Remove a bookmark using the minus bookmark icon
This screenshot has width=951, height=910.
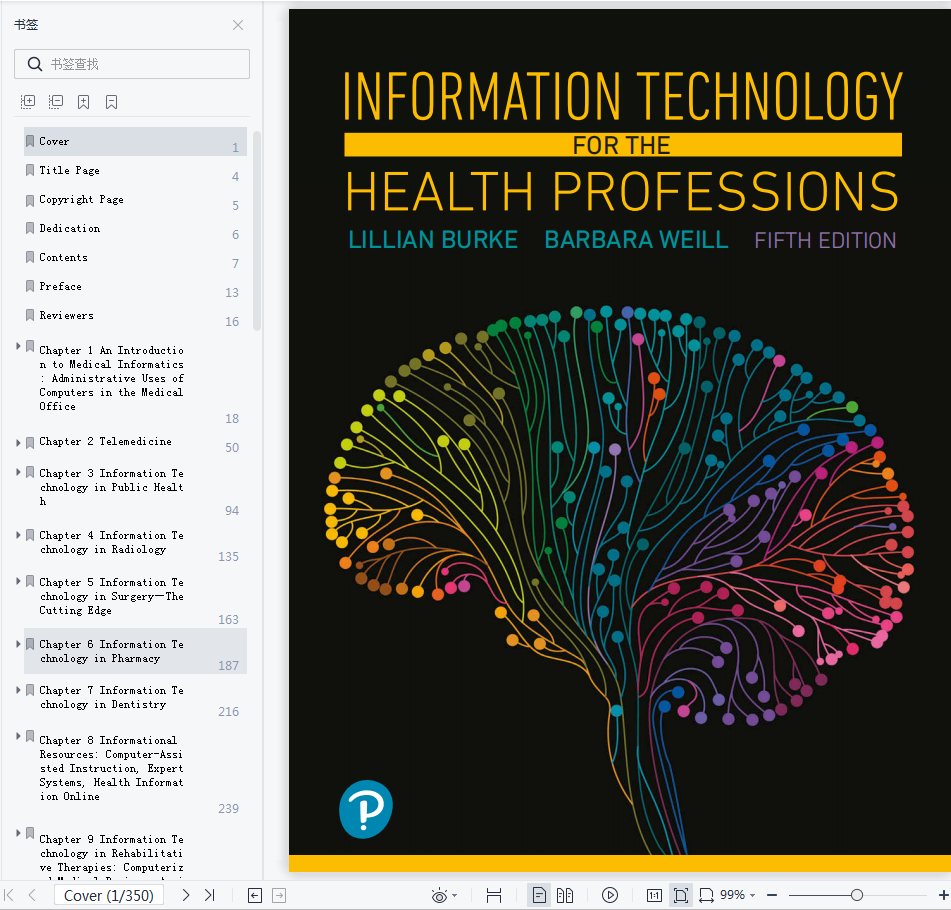pos(112,102)
